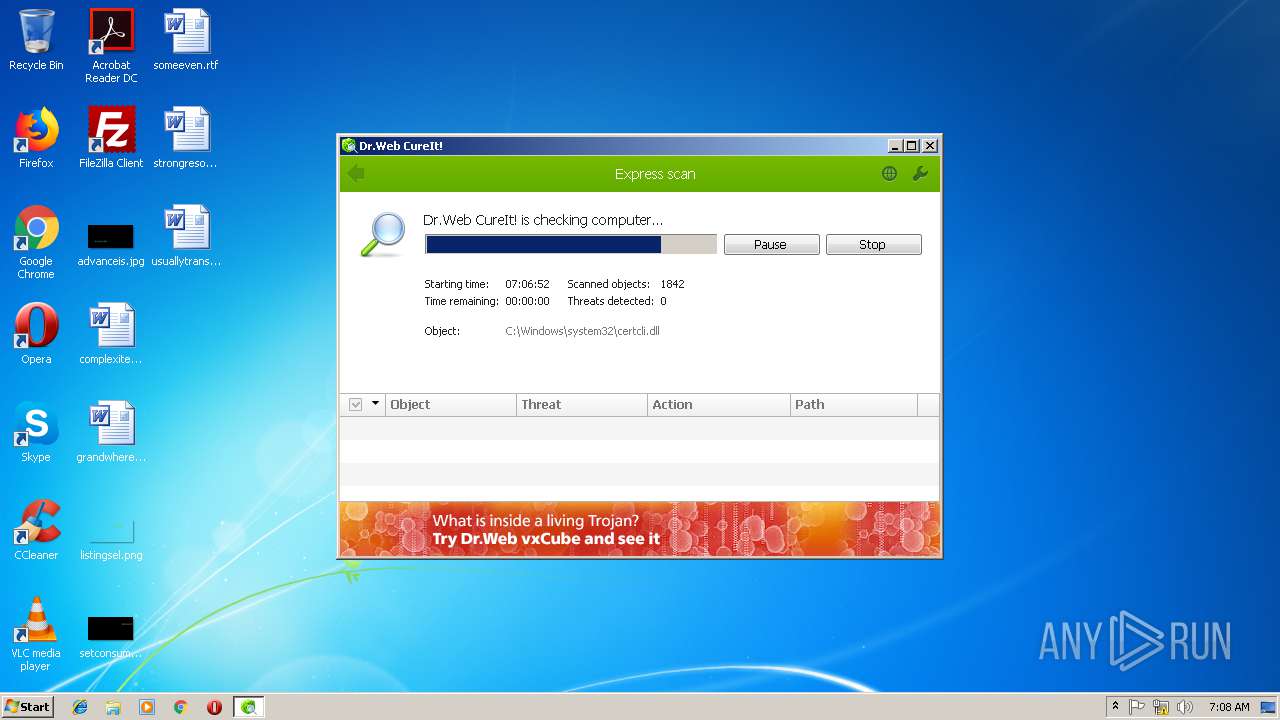Select the CCleaner desktop shortcut

[36, 530]
